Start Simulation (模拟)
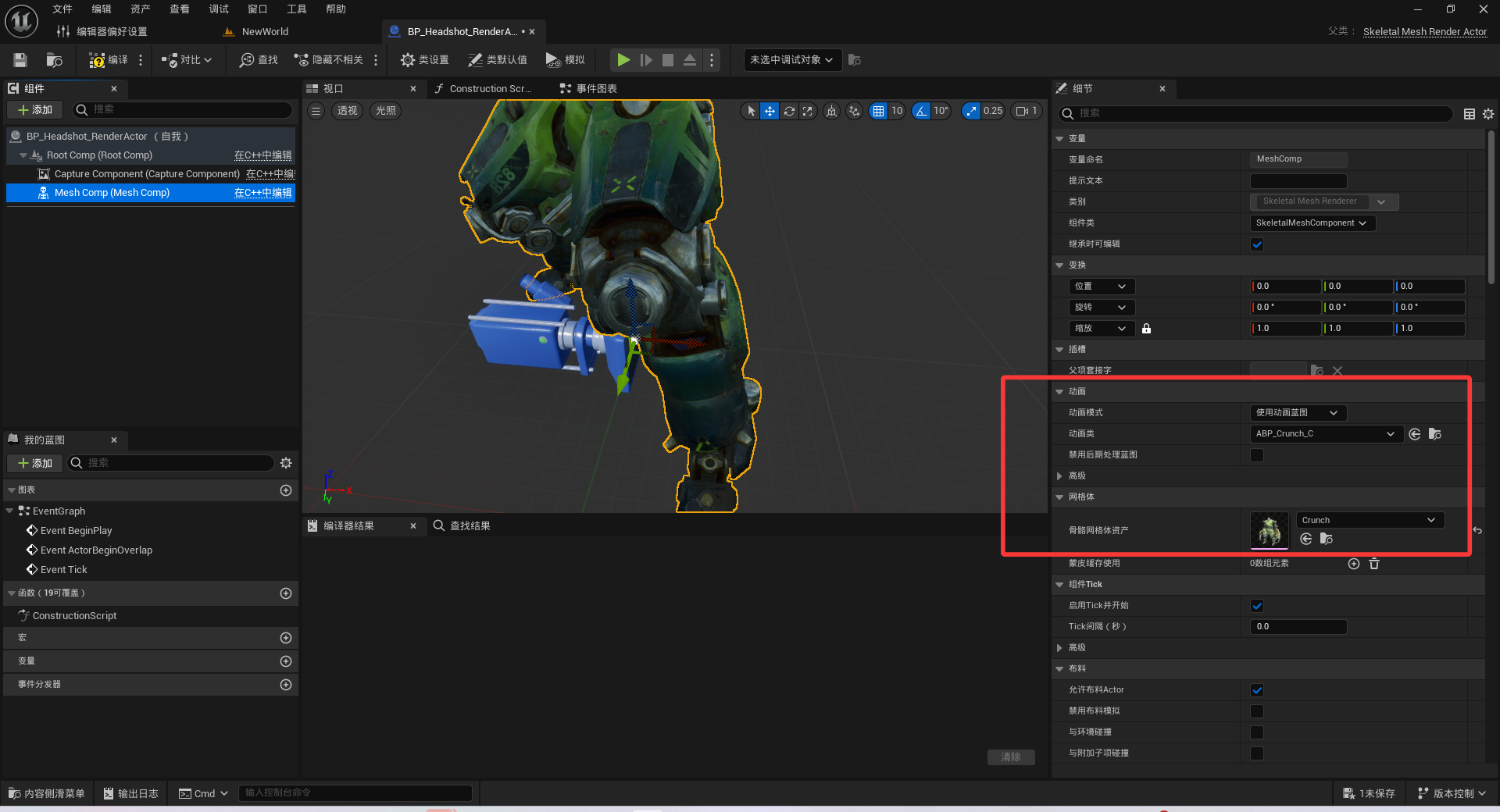This screenshot has height=812, width=1500. click(565, 60)
